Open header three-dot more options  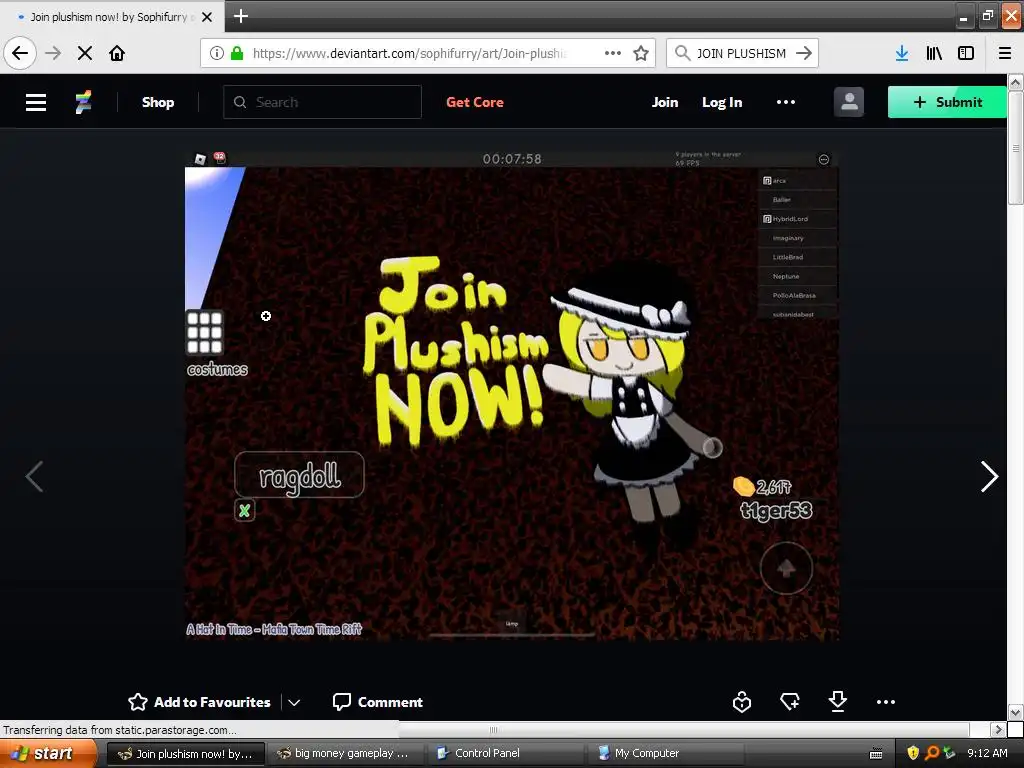pos(786,102)
